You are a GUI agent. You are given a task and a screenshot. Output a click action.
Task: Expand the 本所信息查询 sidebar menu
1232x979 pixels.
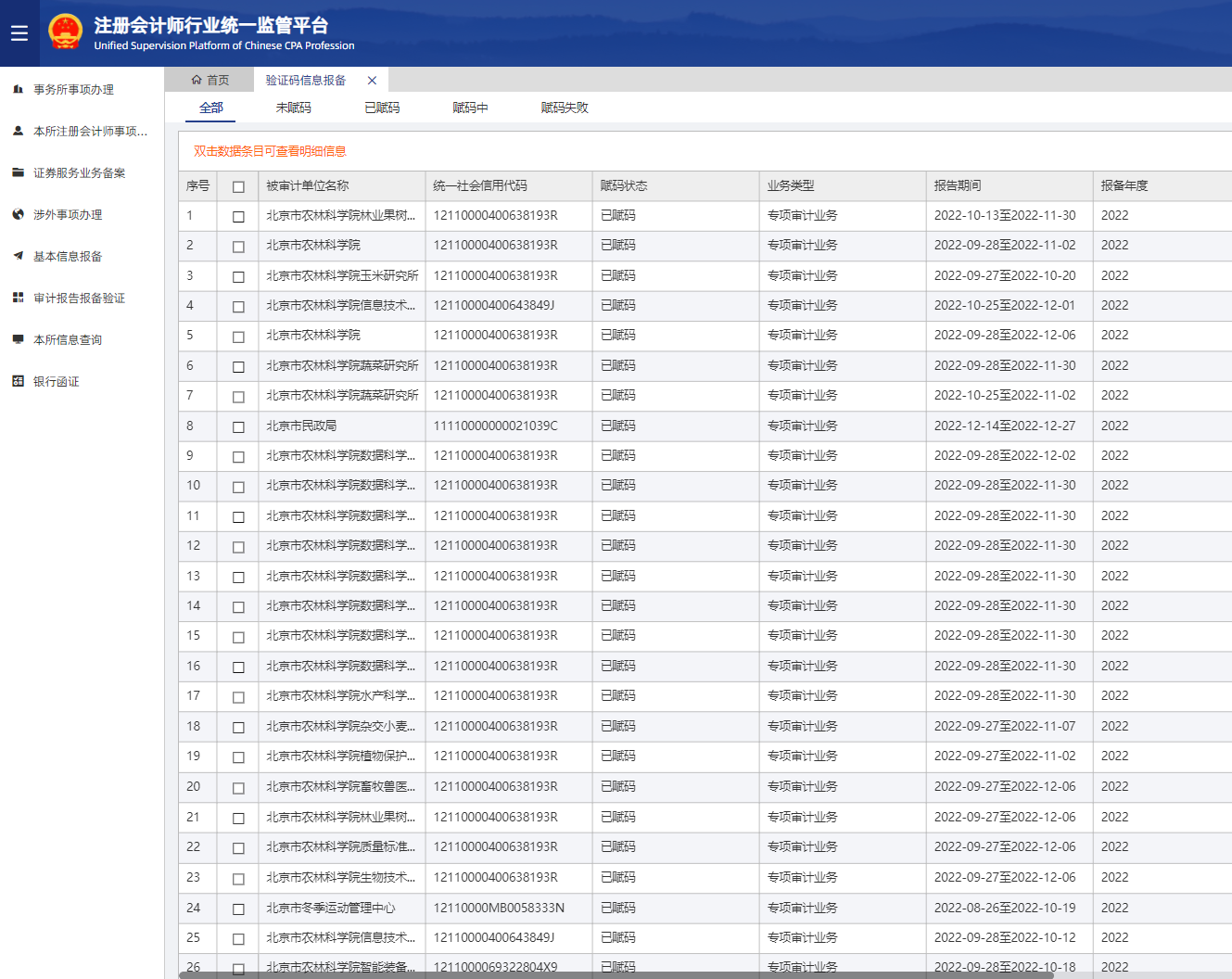(68, 340)
